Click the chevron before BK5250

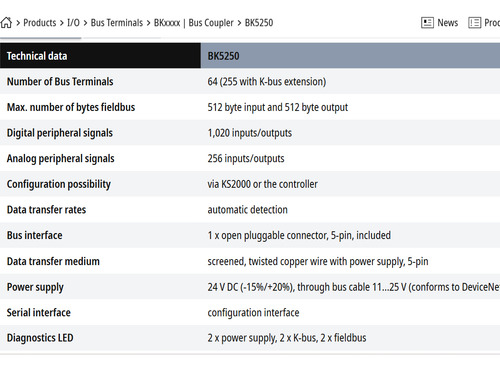pos(239,23)
